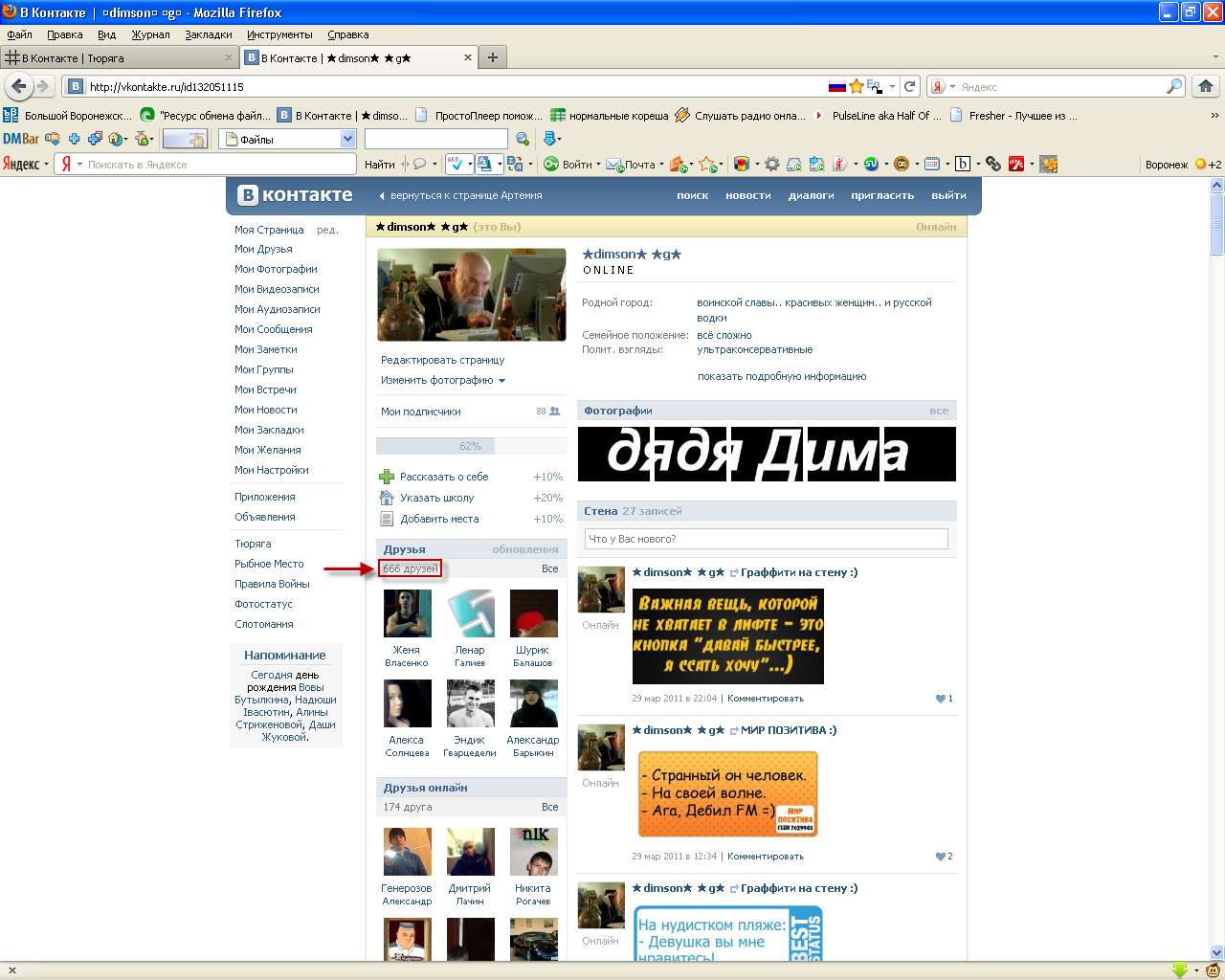Open the Файлы combo box on DMBar

(288, 139)
